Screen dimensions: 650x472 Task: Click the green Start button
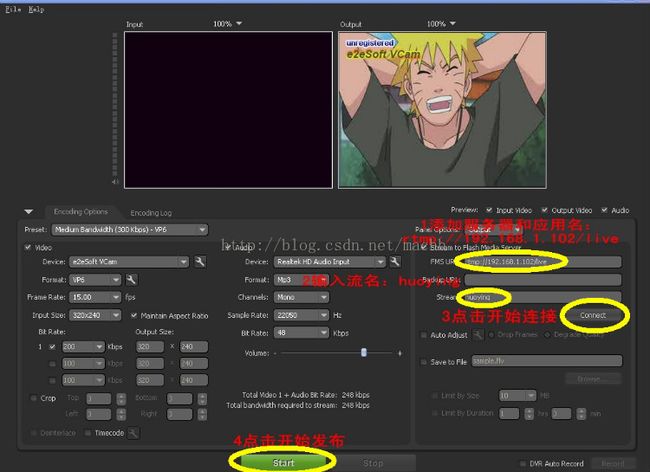[283, 463]
